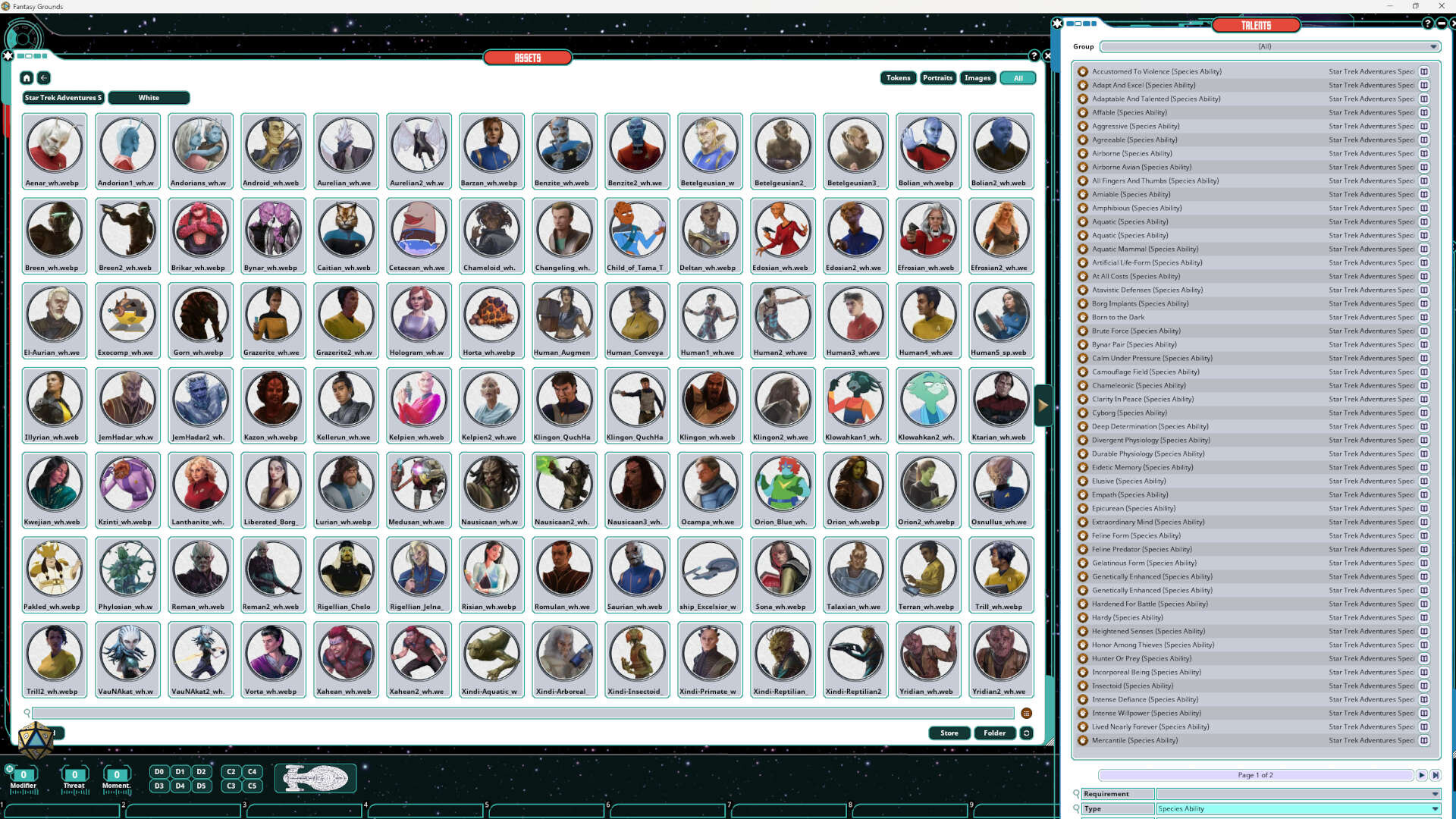This screenshot has width=1456, height=819.
Task: Select the Andorian1 token thumbnail
Action: pos(127,152)
